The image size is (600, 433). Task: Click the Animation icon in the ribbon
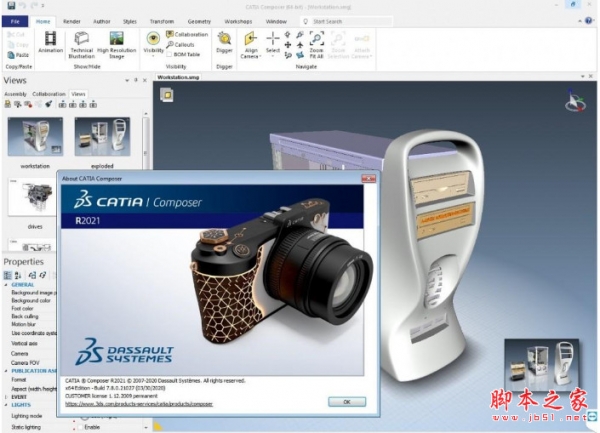(50, 42)
